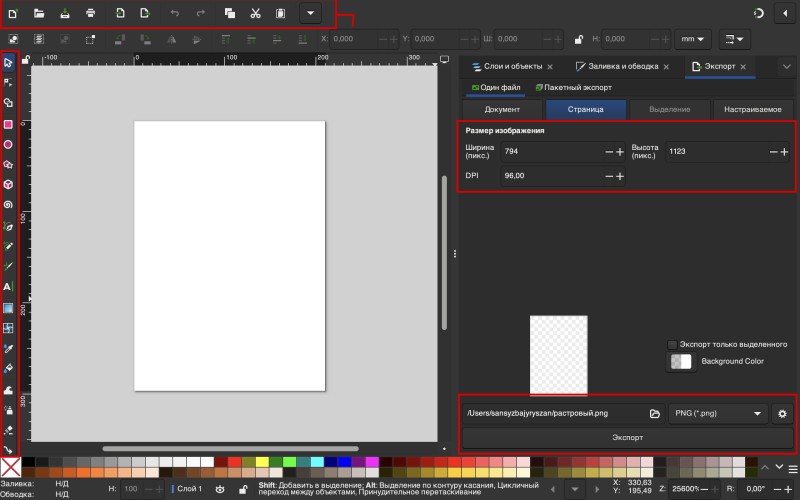Screen dimensions: 800x500
Task: Click the Cut scissors icon
Action: tap(255, 14)
